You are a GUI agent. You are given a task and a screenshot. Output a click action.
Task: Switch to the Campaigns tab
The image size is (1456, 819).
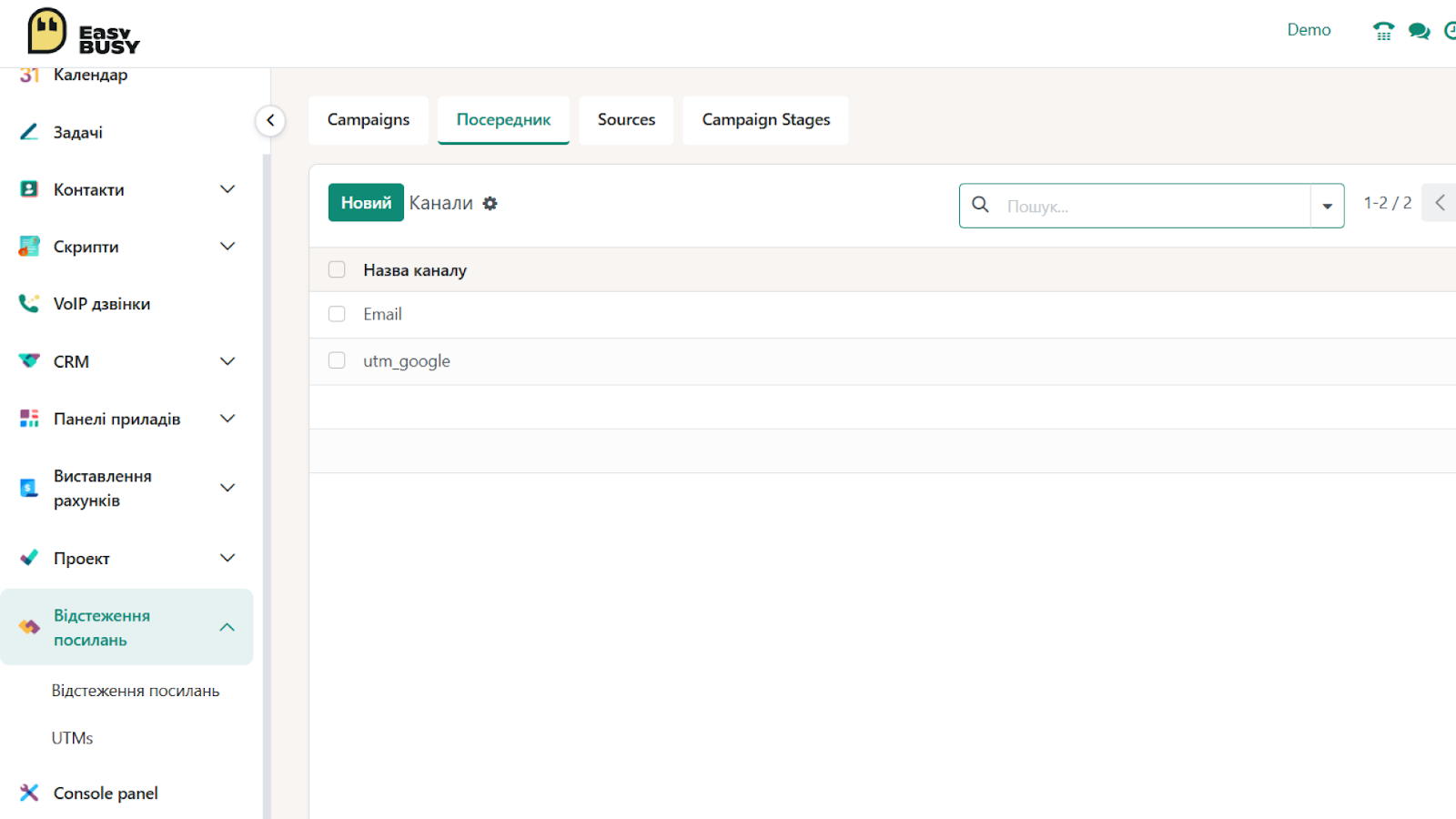(369, 120)
